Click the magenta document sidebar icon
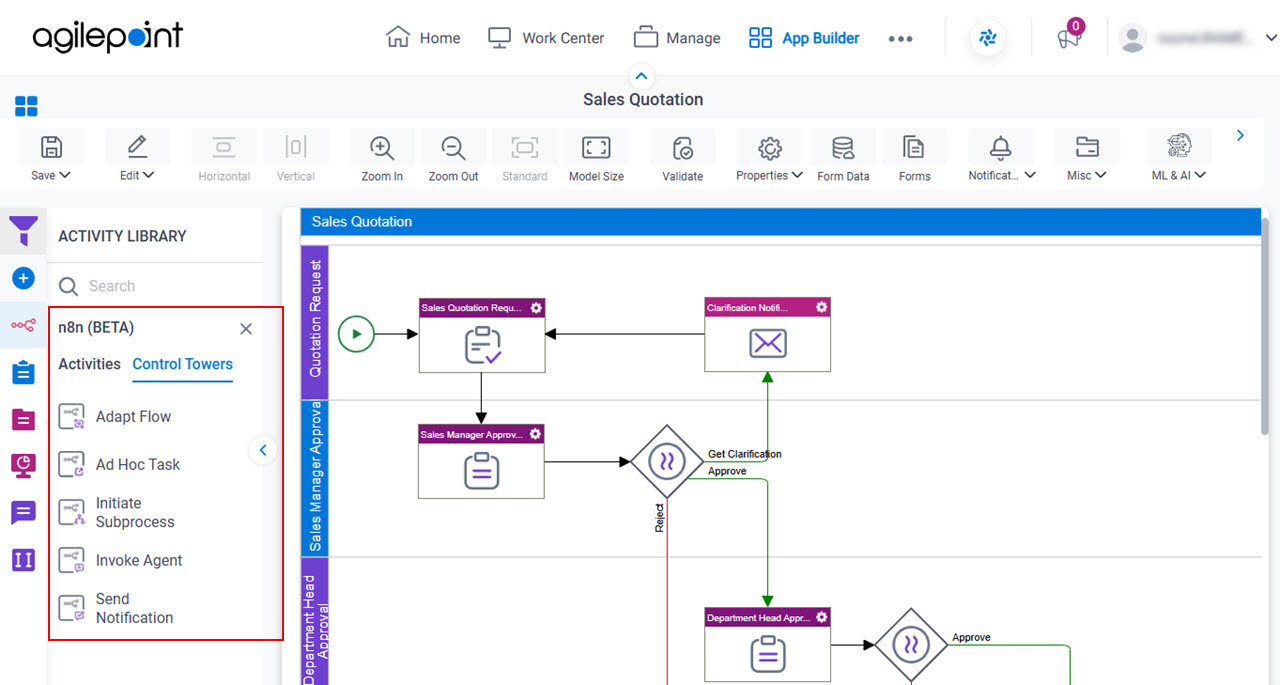This screenshot has width=1280, height=685. click(x=24, y=419)
